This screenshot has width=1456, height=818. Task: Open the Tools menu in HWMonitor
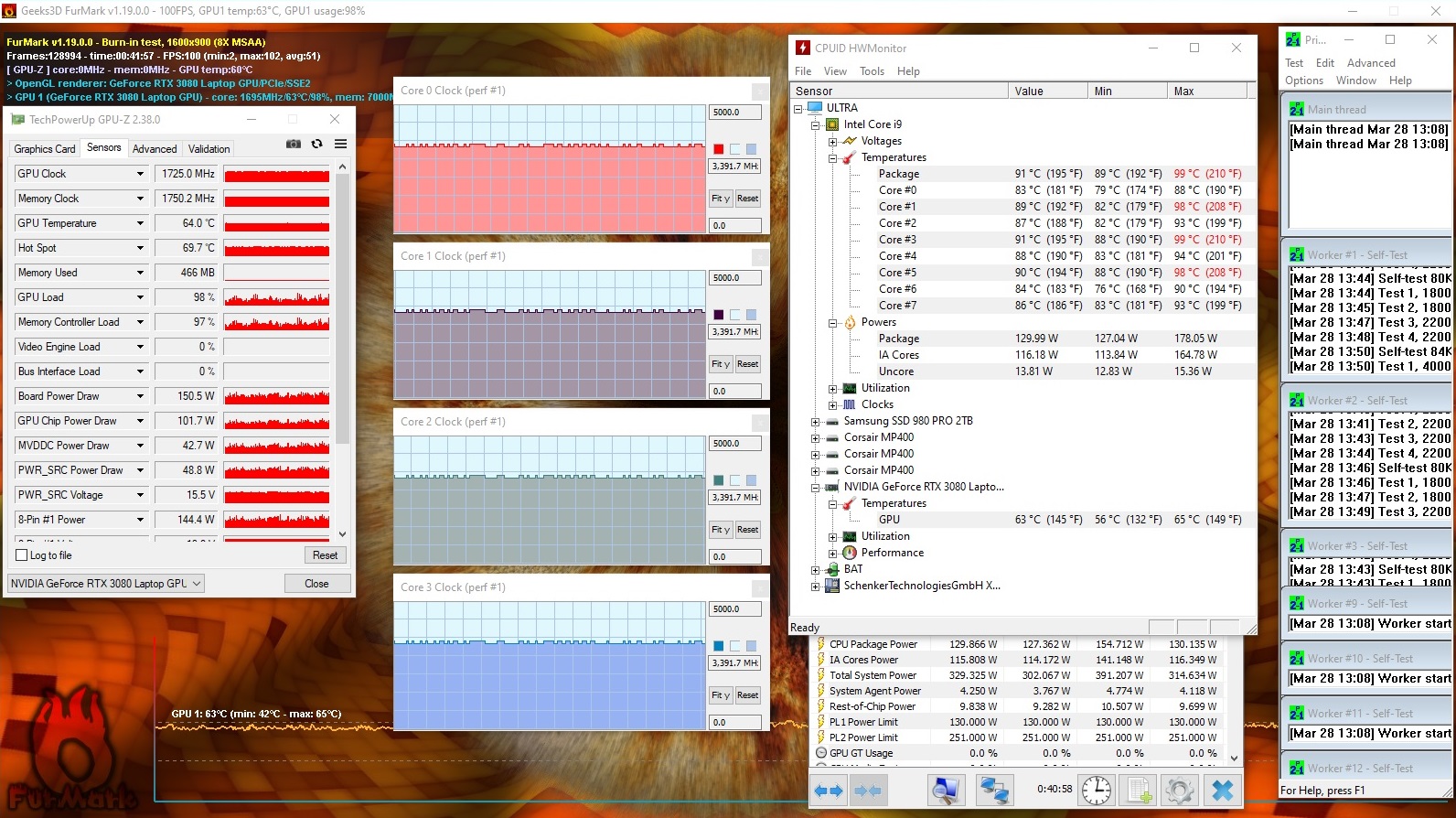(872, 71)
